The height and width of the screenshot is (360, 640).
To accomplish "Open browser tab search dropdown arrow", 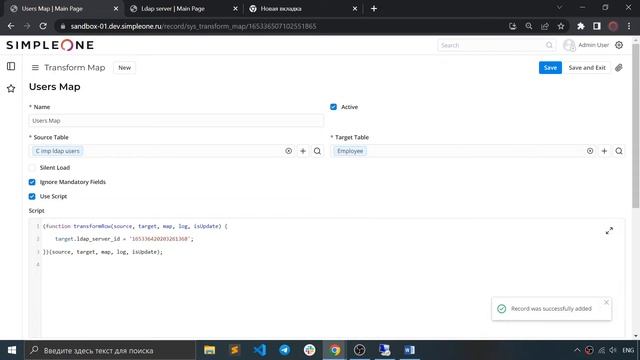I will (559, 8).
